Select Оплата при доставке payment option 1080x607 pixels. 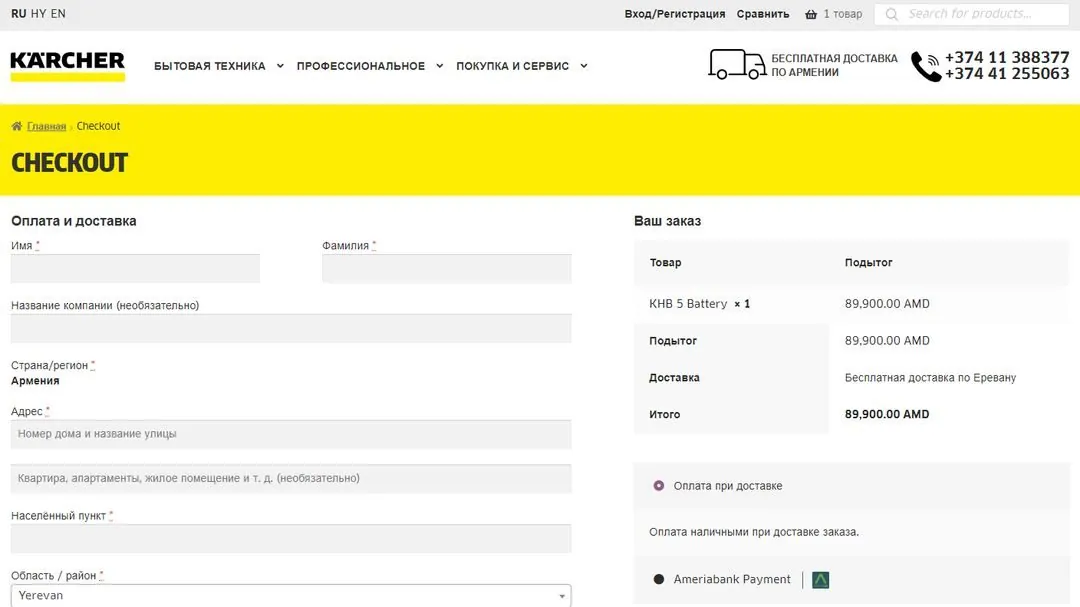coord(658,486)
